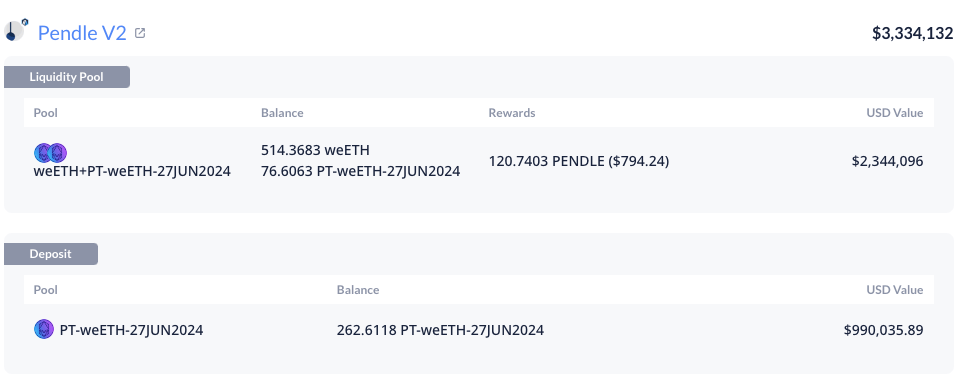959x377 pixels.
Task: Click the Balance column header in Liquidity Pool
Action: point(282,113)
